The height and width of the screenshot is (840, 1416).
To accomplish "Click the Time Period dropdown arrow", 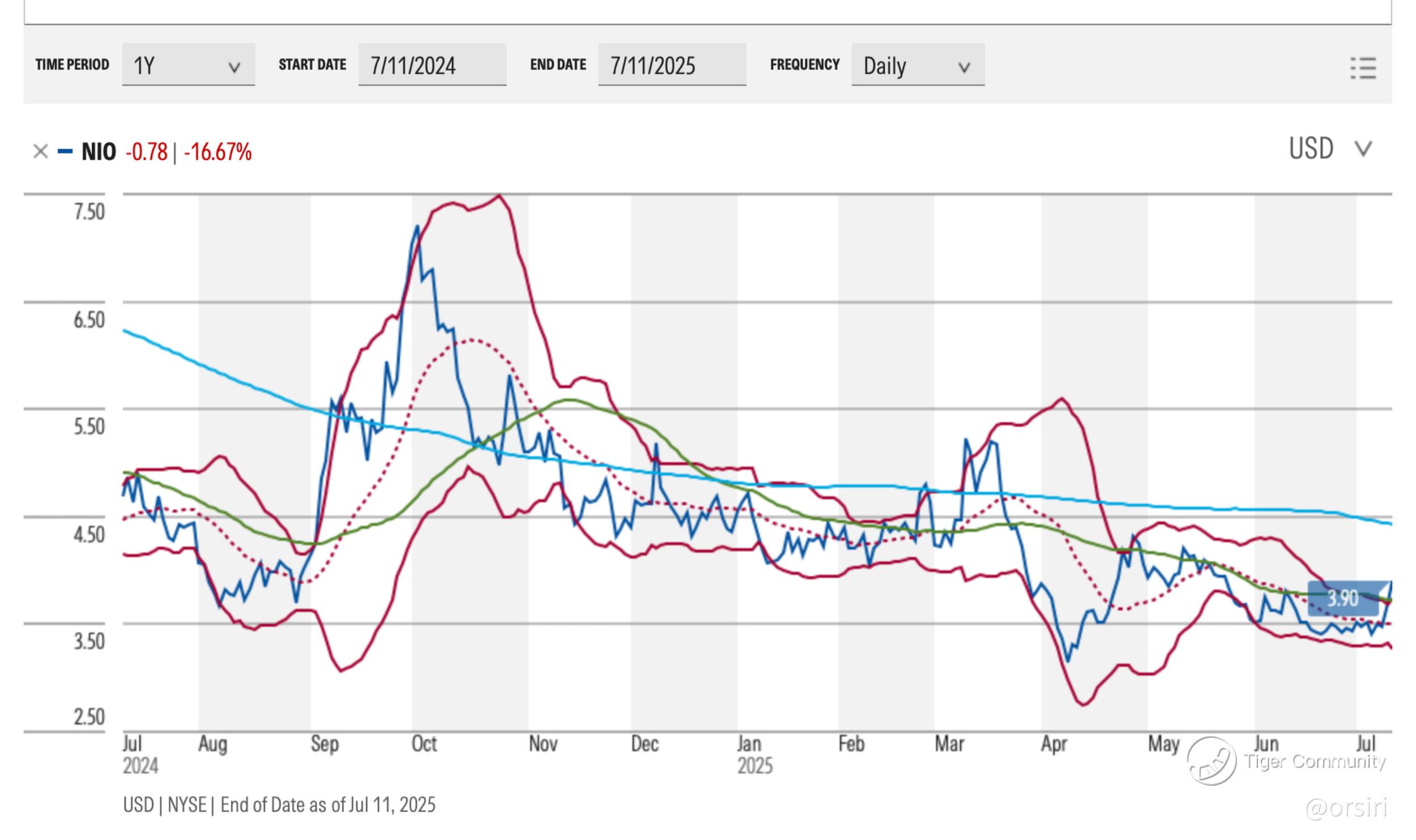I will tap(234, 68).
